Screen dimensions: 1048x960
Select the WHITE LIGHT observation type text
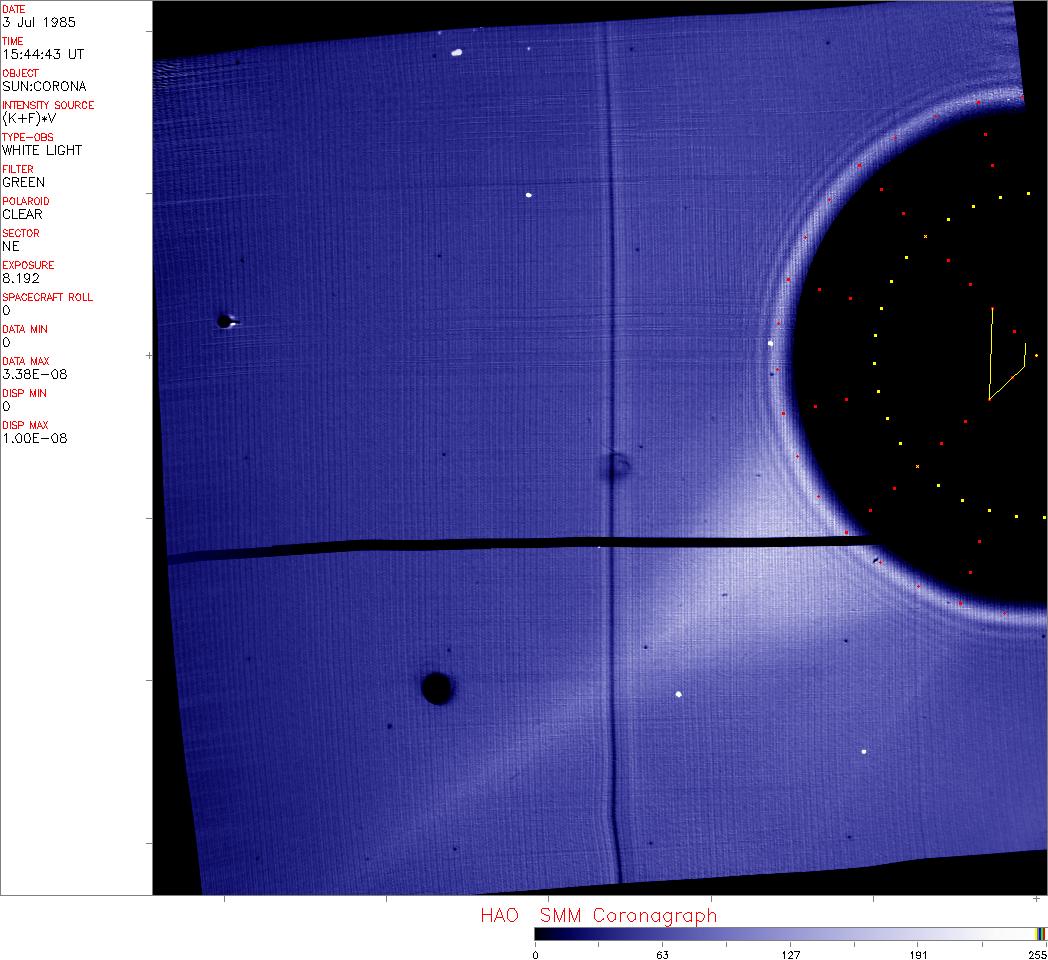point(42,150)
